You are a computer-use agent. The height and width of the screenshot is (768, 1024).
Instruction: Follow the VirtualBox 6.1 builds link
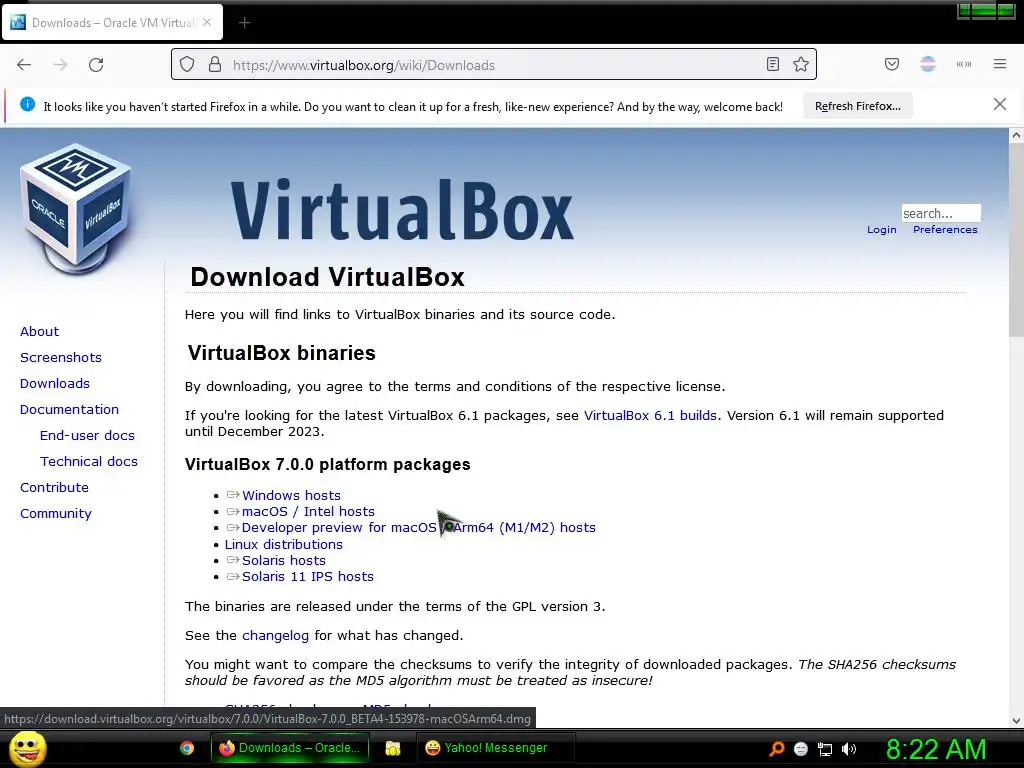click(650, 415)
